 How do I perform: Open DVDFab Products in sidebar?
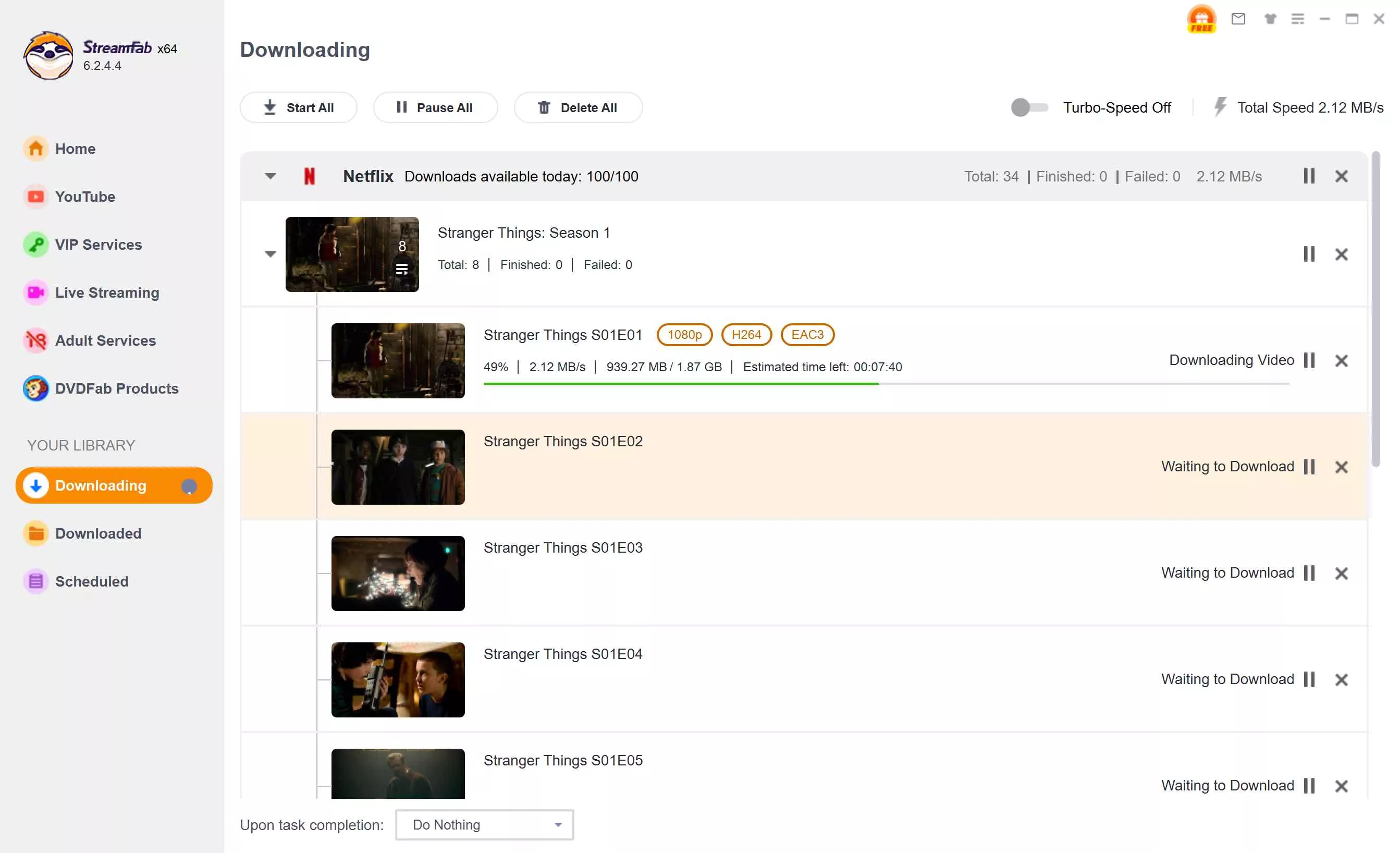[x=101, y=389]
